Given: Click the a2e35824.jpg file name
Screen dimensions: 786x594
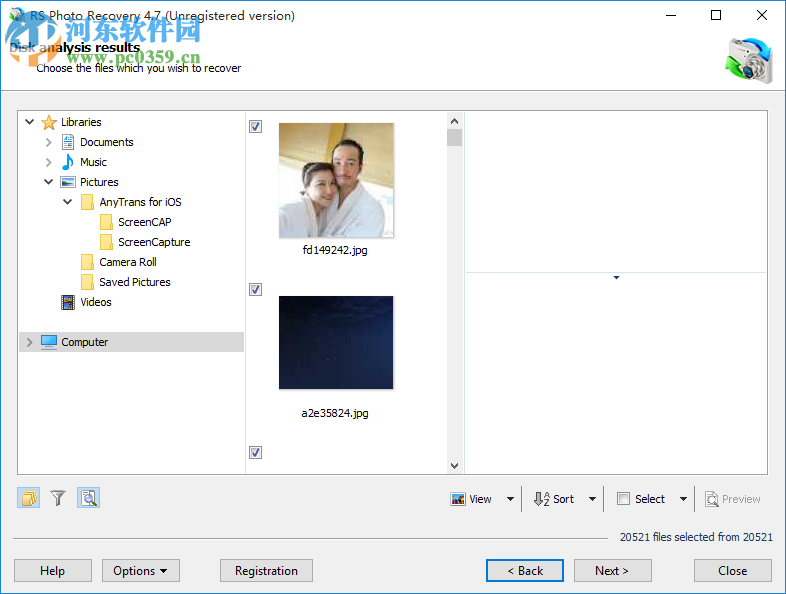Looking at the screenshot, I should (x=335, y=413).
